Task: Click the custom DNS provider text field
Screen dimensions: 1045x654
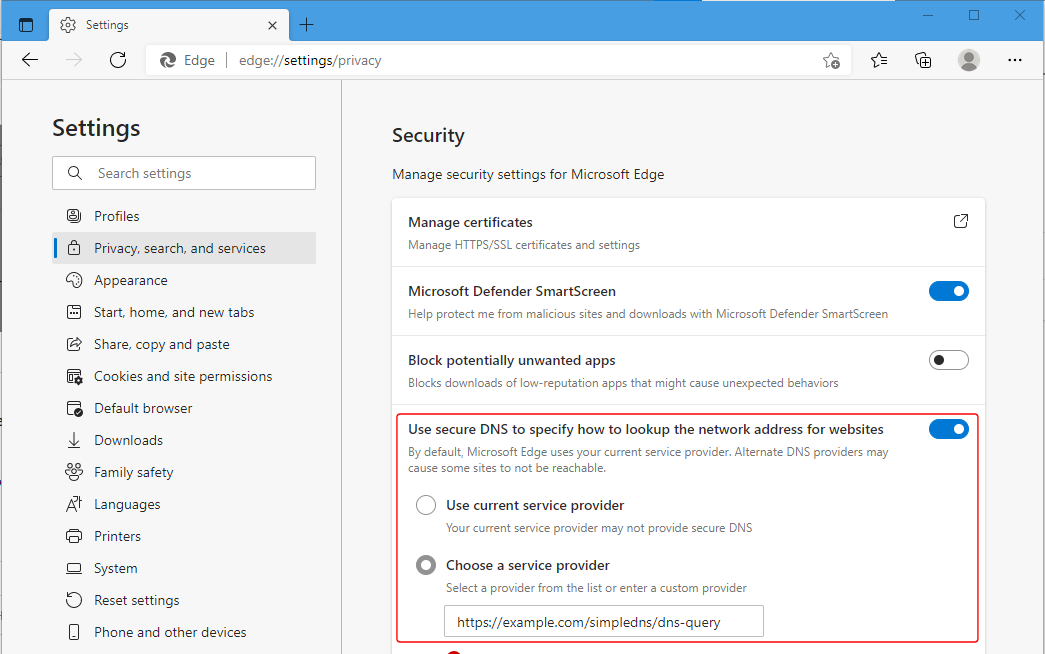Action: (604, 621)
